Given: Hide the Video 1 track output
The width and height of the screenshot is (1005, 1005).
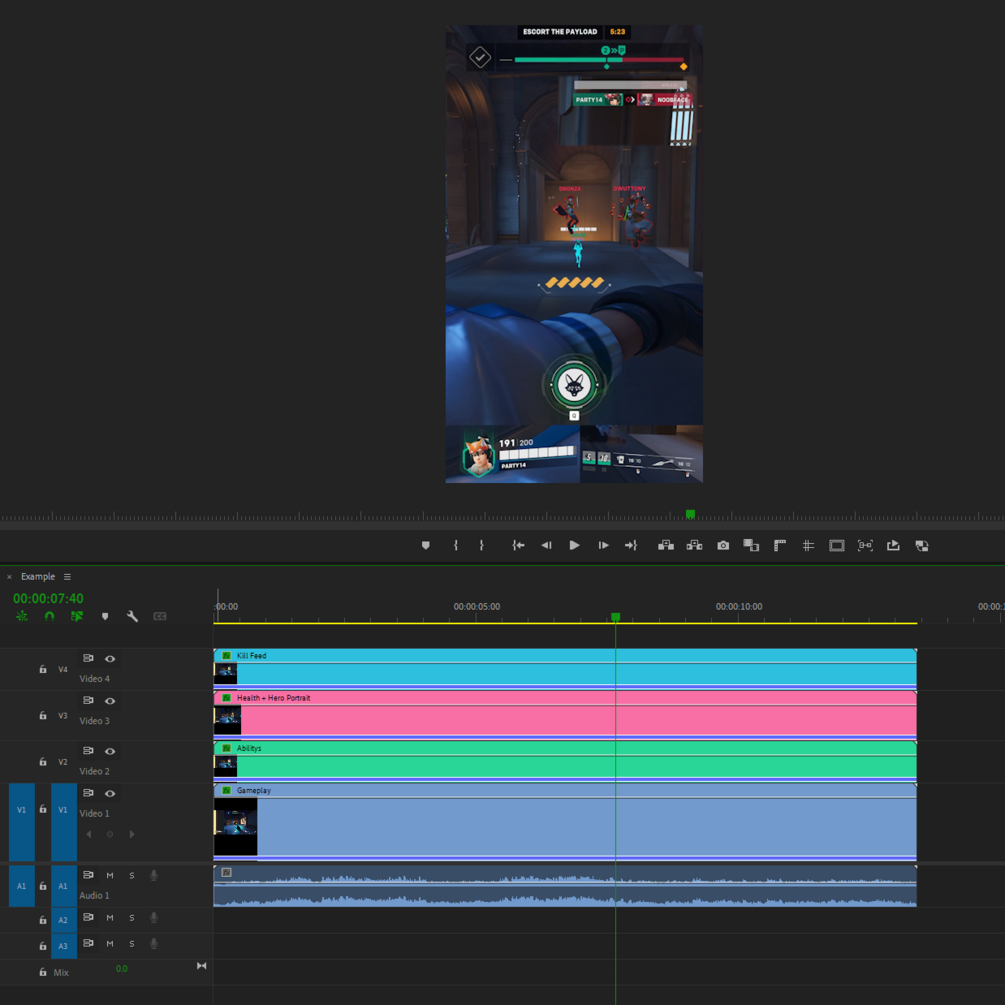Looking at the screenshot, I should pos(110,793).
